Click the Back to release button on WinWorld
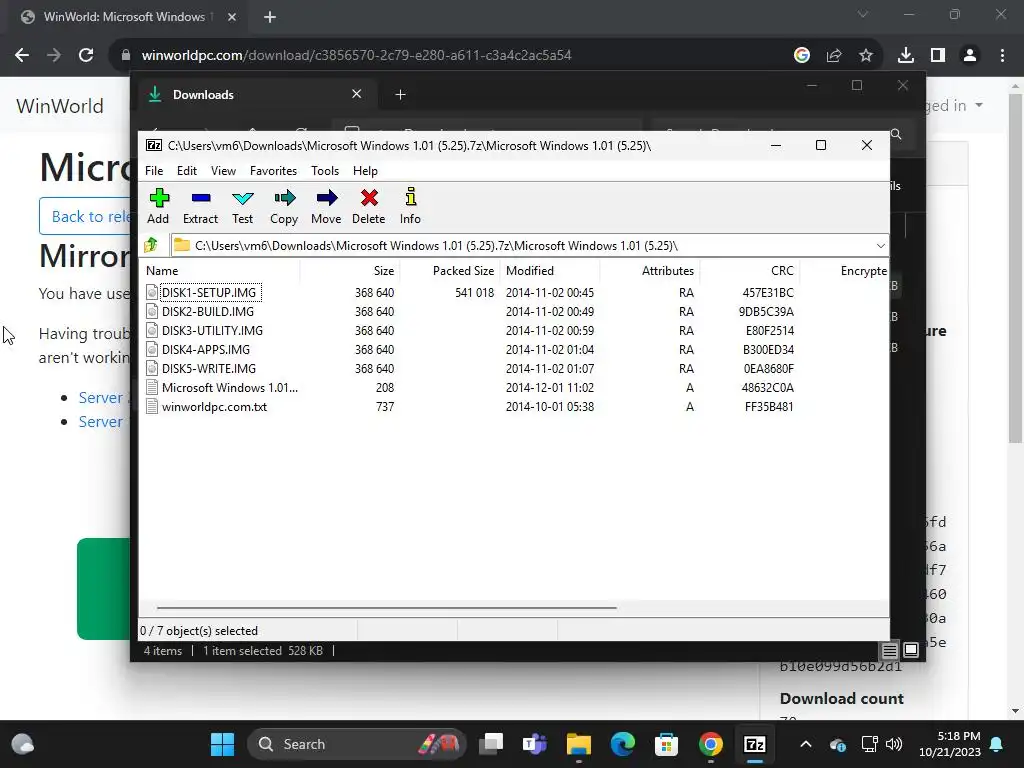Viewport: 1024px width, 768px height. coord(85,216)
